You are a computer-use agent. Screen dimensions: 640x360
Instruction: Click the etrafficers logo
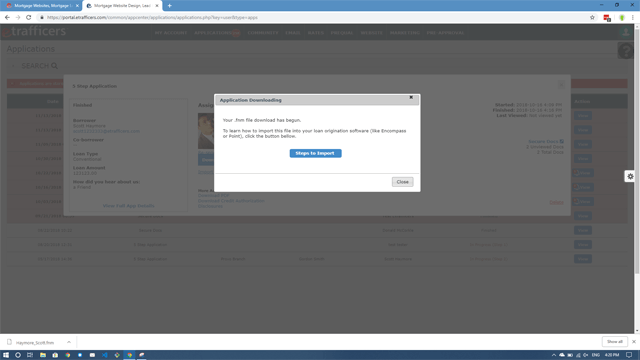34,31
